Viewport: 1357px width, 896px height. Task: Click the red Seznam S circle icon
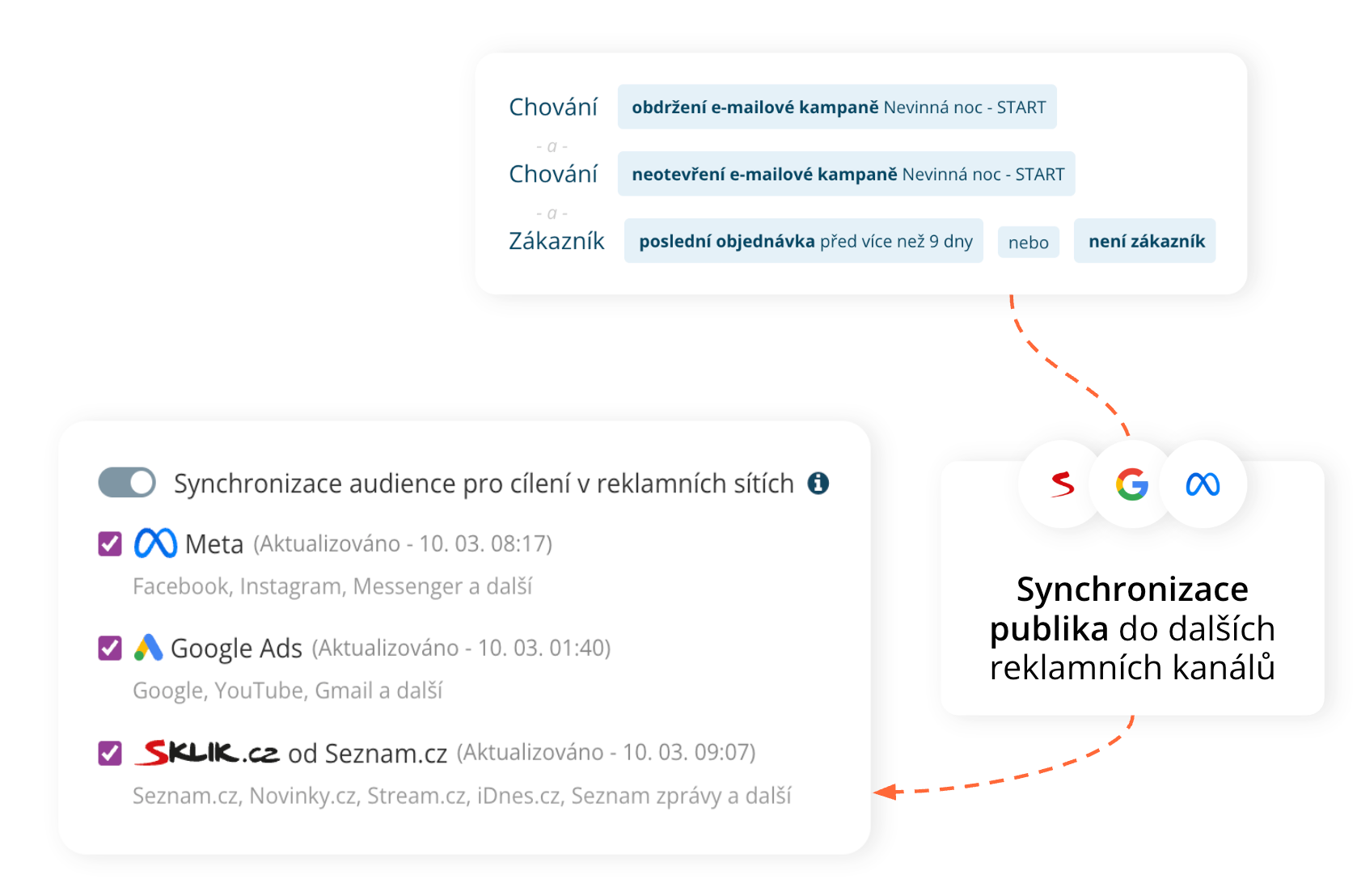(x=1062, y=484)
